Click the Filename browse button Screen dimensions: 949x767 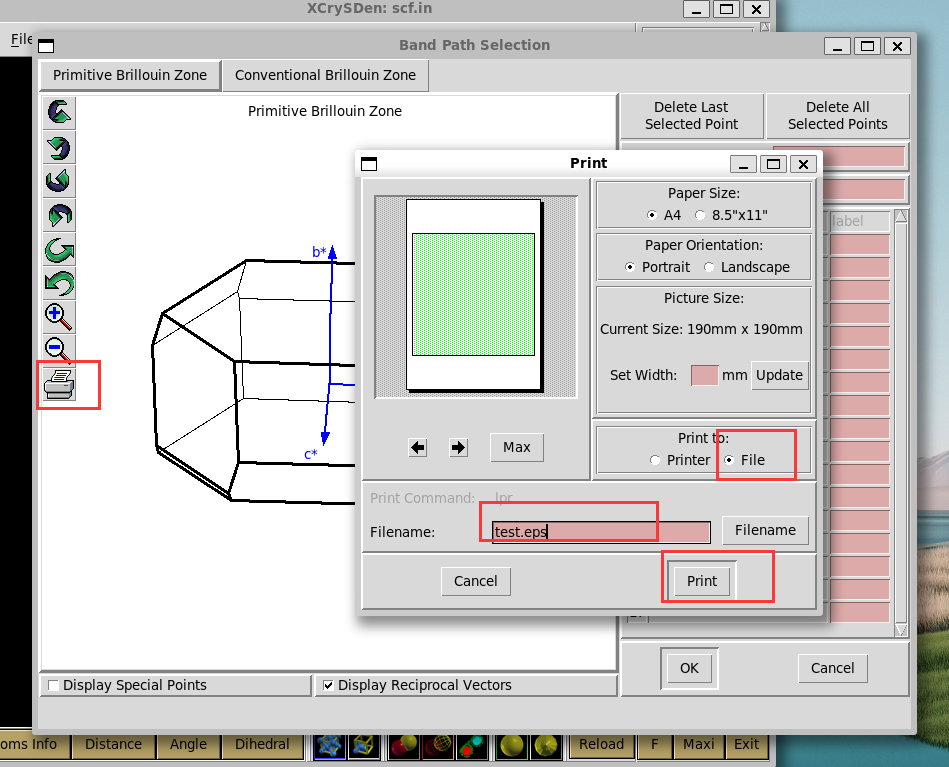coord(765,530)
